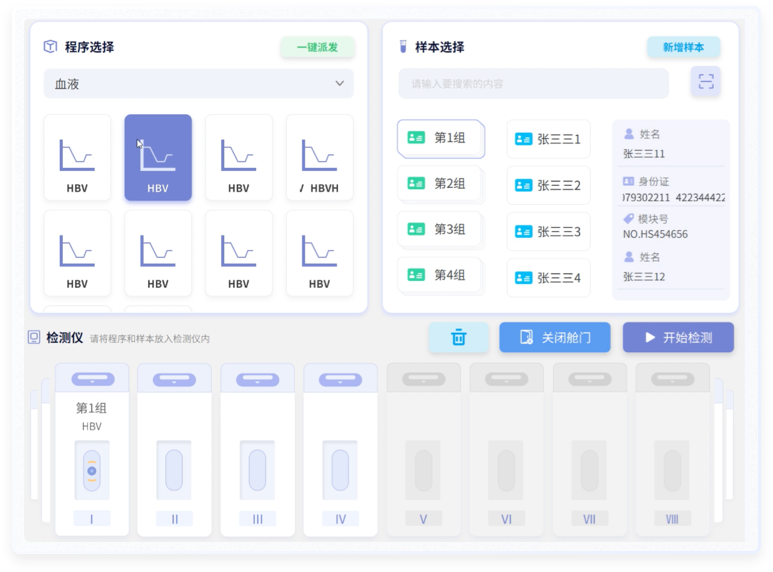
Task: Expand the slot III header handle
Action: 257,380
